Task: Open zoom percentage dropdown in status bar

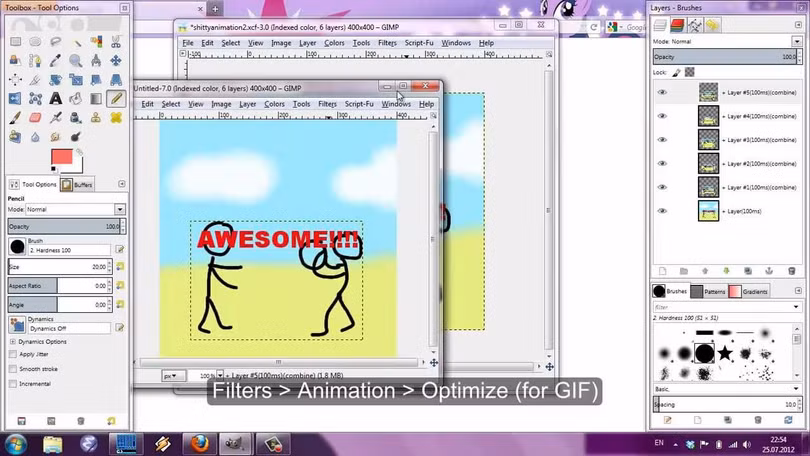Action: coord(220,375)
